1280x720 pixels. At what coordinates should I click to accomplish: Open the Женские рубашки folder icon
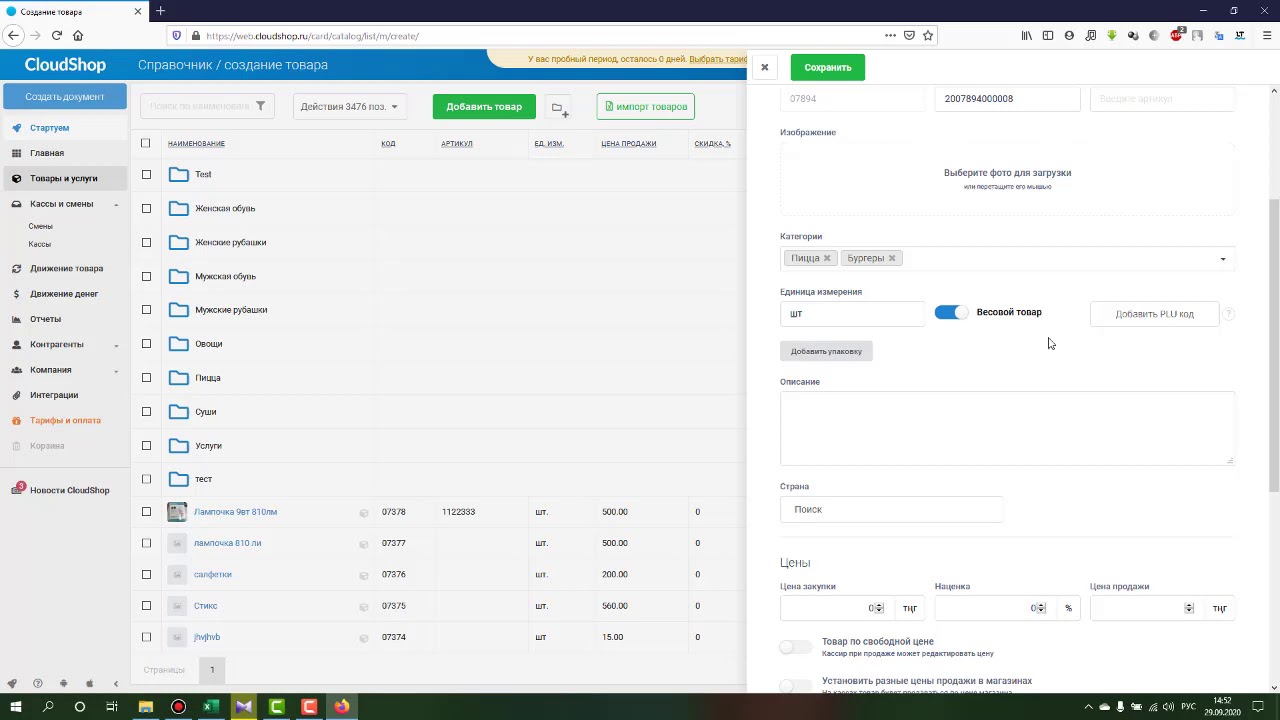pyautogui.click(x=179, y=242)
